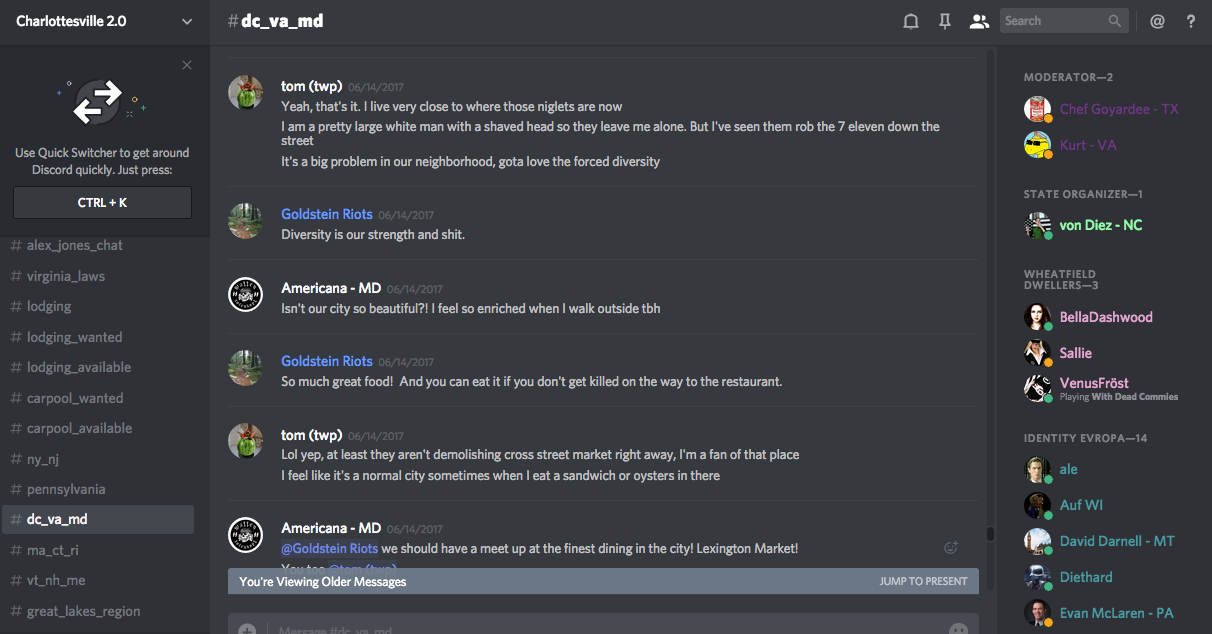Open help question mark icon
1212x634 pixels.
coord(1191,21)
